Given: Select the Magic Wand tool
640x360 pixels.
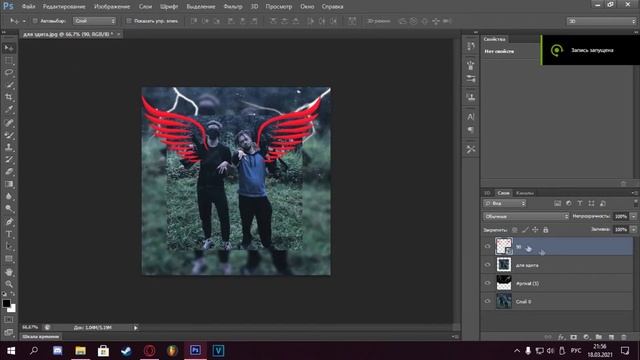Looking at the screenshot, I should pyautogui.click(x=9, y=85).
